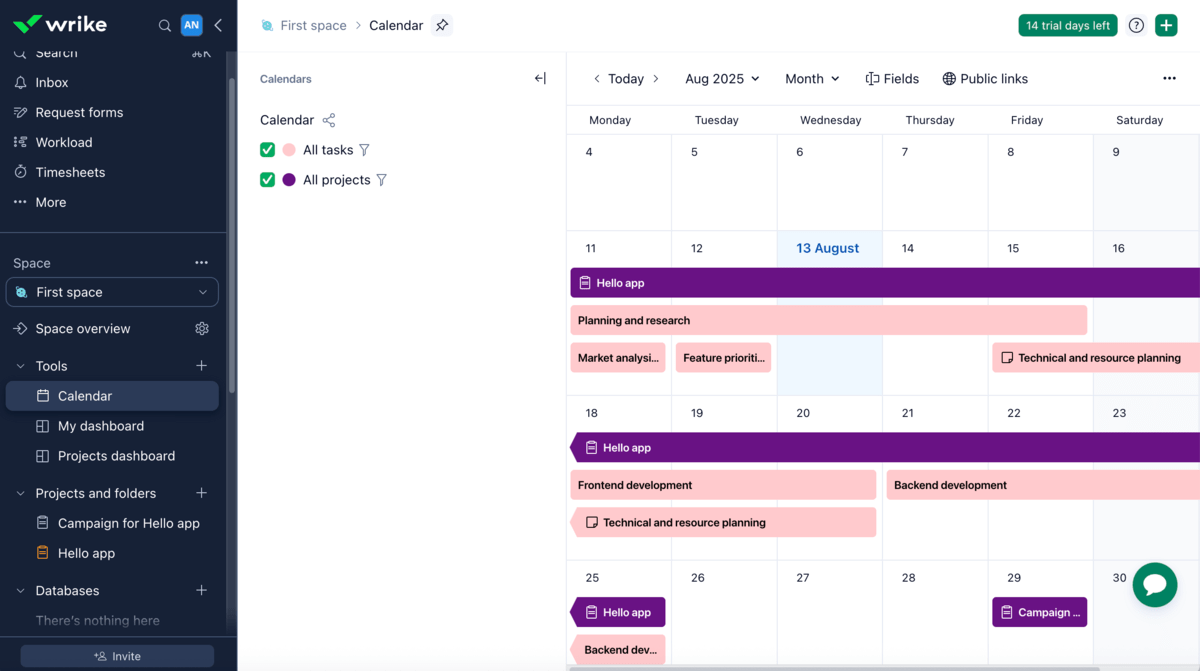Click the pink color dot next to All tasks

287,149
